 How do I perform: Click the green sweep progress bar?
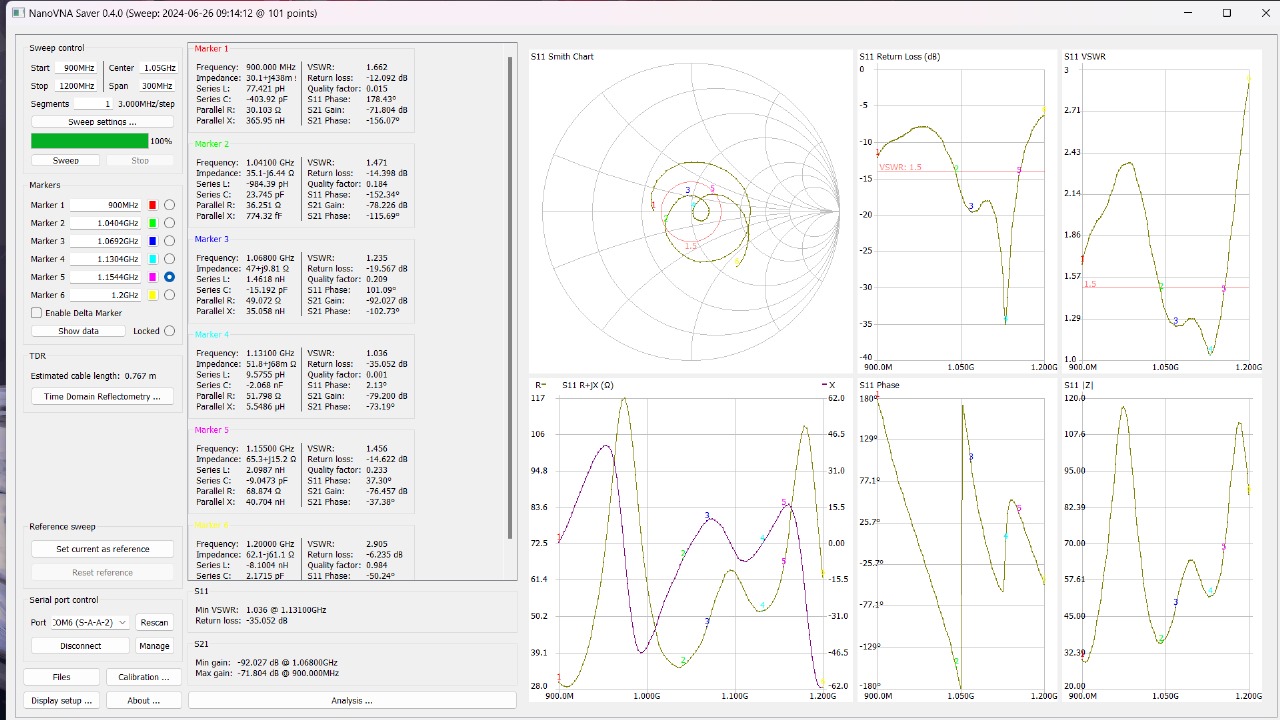pos(90,141)
